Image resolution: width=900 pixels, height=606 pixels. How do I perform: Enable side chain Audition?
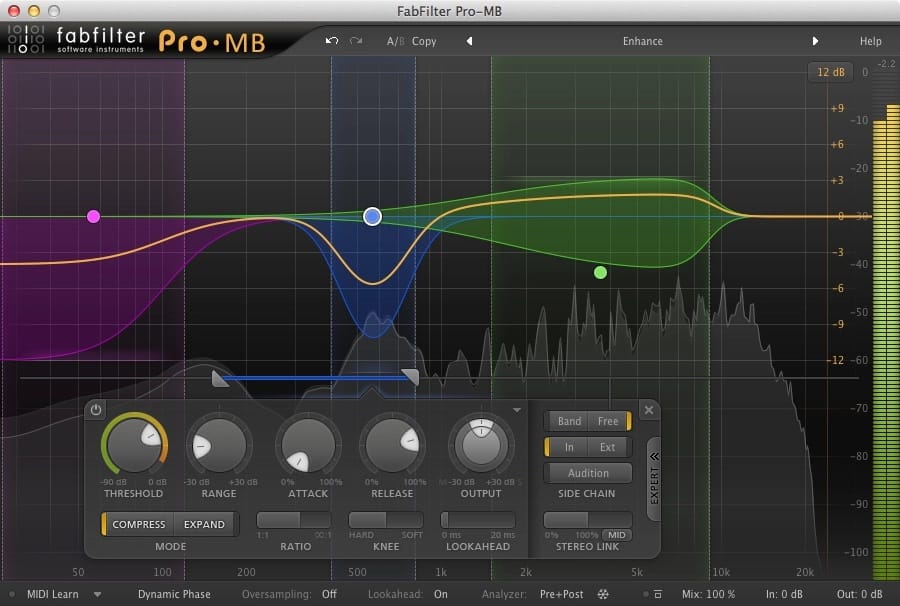point(587,472)
